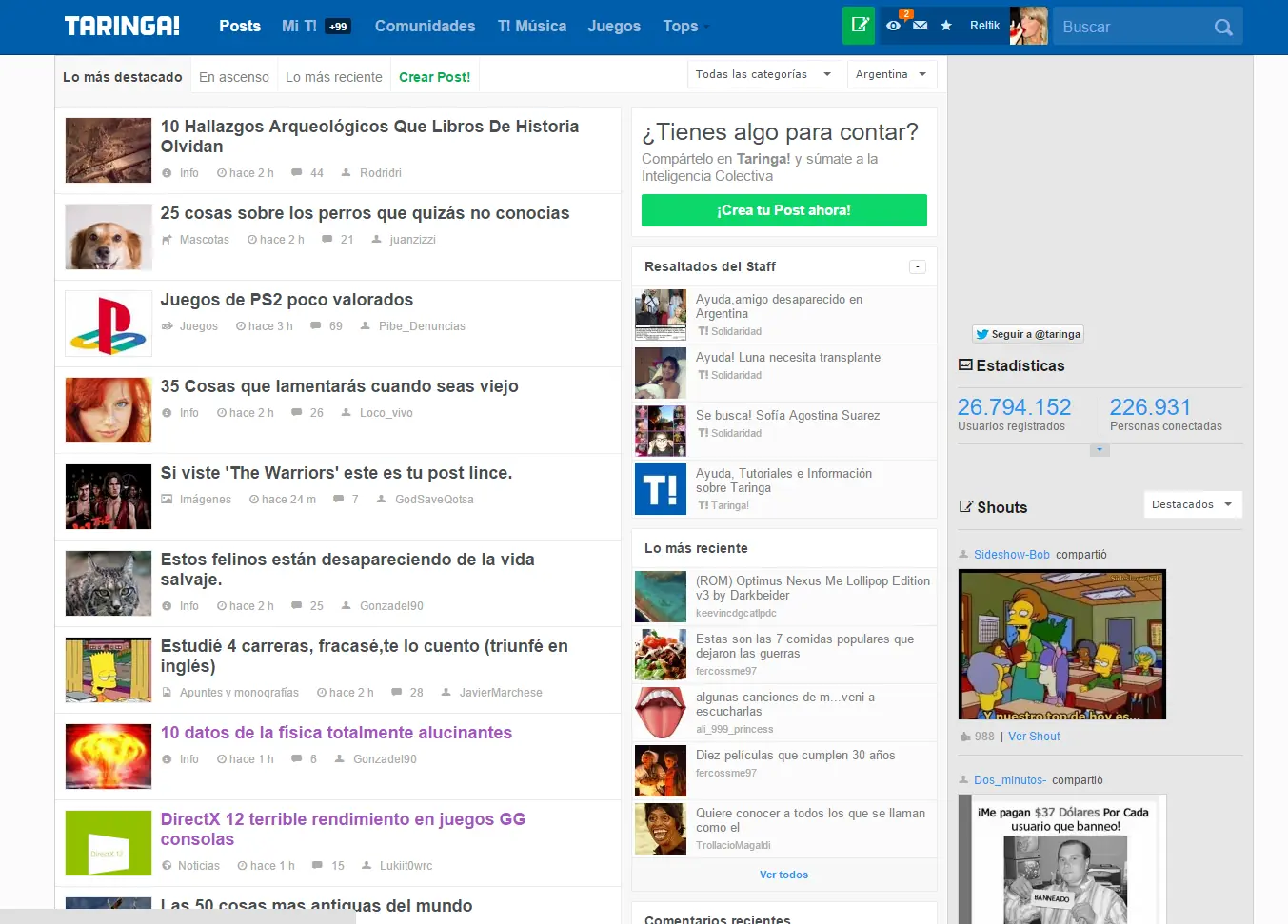Screen dimensions: 1288x924
Task: Click the Juegos category icon
Action: coord(168,326)
